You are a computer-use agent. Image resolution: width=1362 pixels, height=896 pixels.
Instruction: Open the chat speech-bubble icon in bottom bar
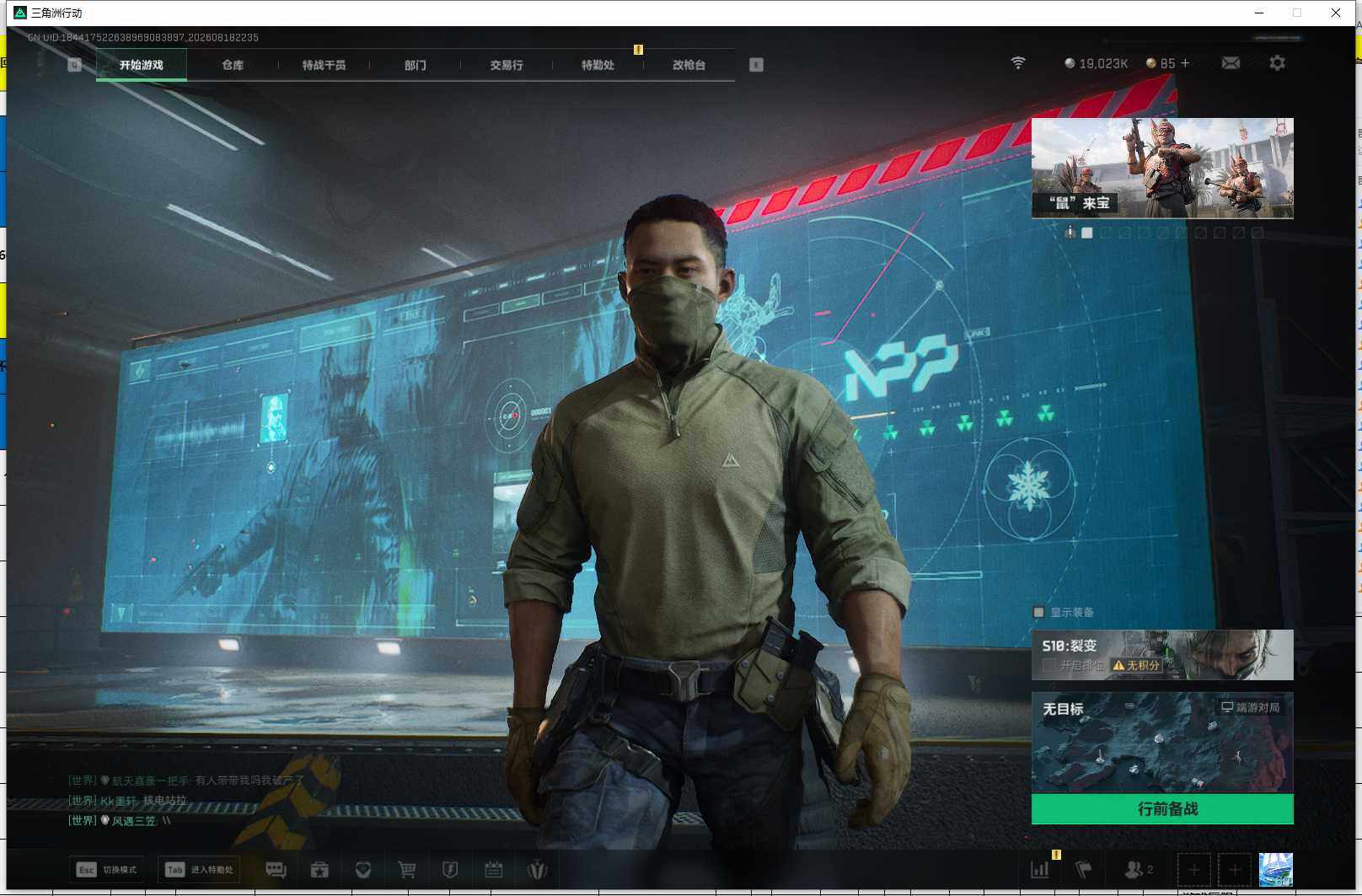click(276, 870)
